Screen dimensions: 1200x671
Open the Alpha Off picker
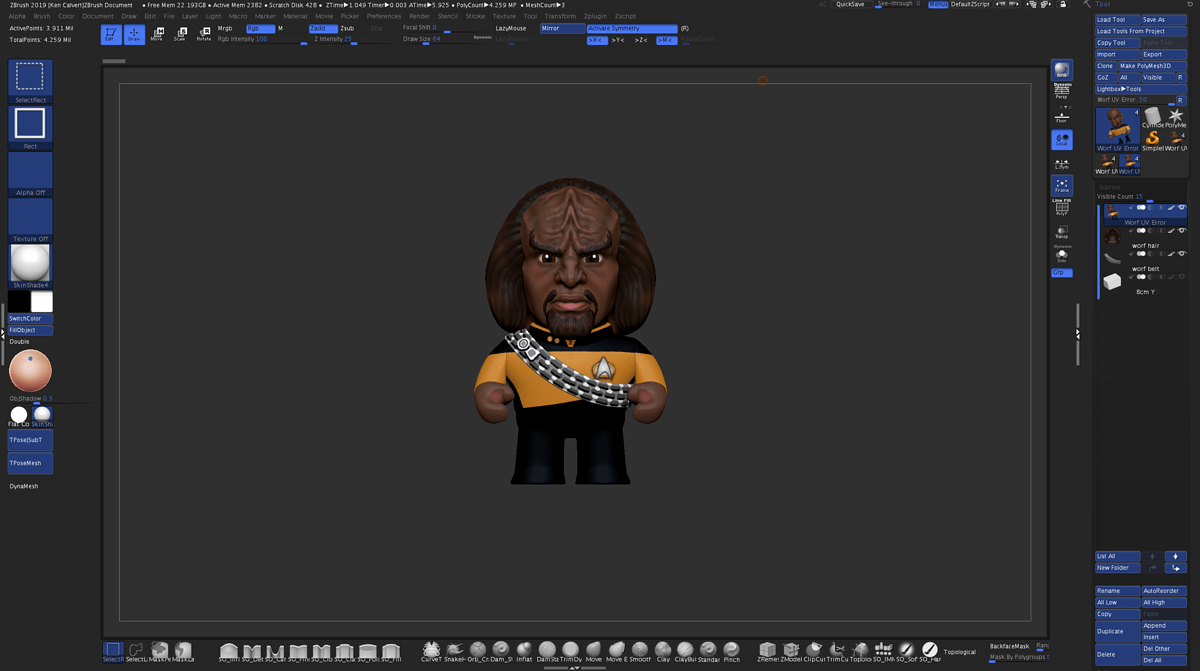(x=30, y=173)
